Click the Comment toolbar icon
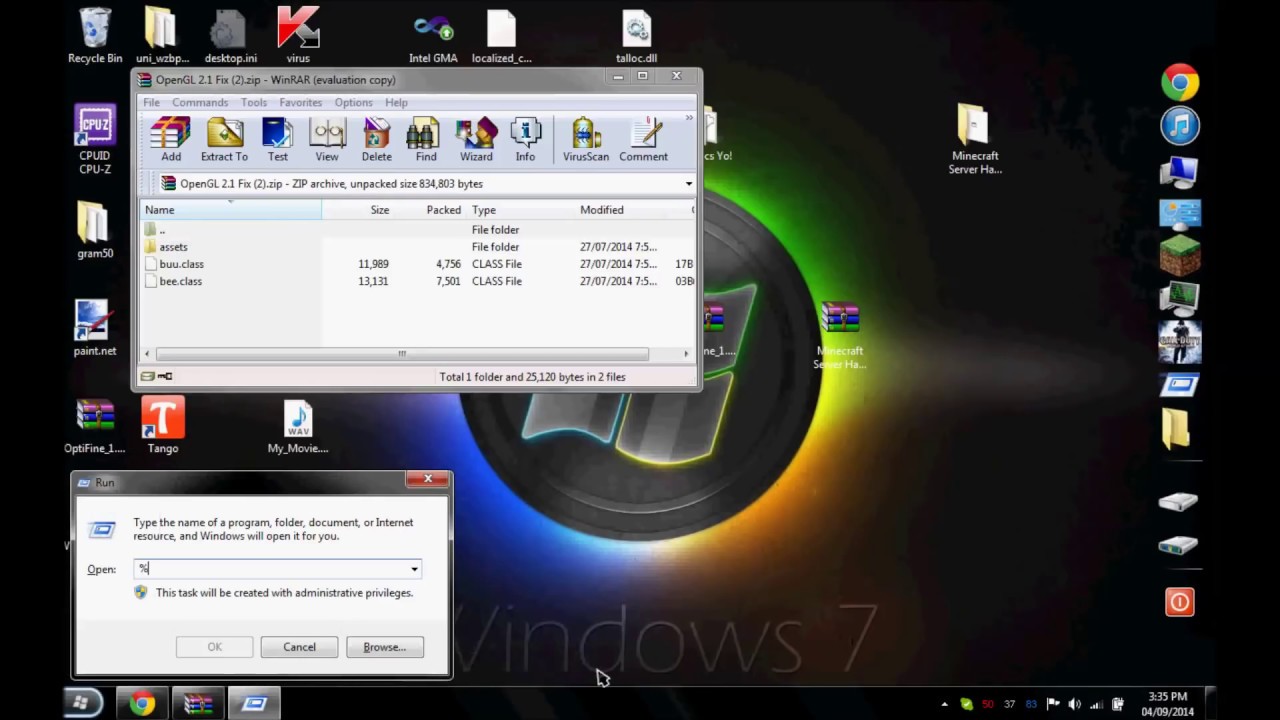The image size is (1280, 720). (643, 139)
